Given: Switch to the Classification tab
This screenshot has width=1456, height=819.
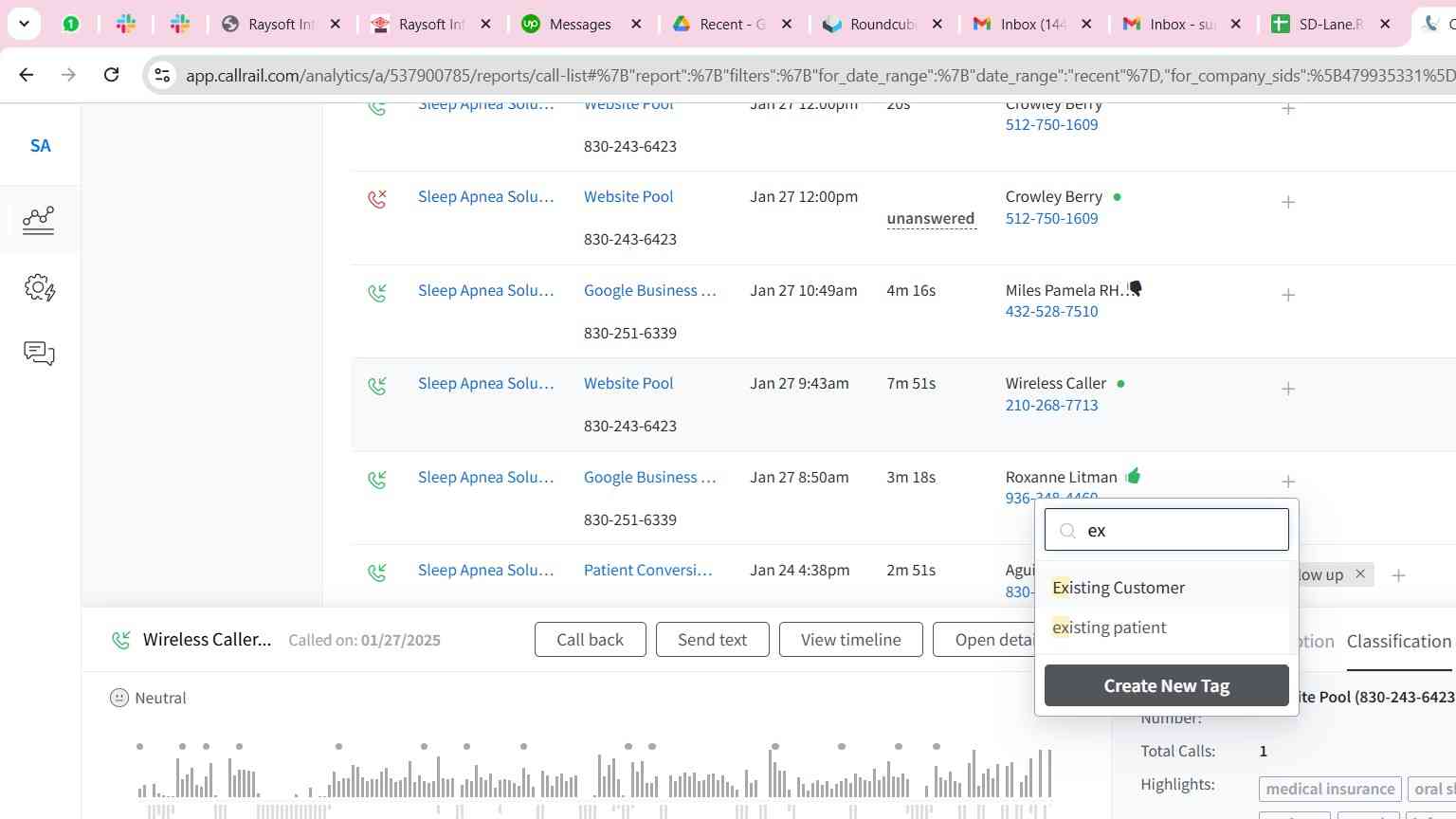Looking at the screenshot, I should point(1398,641).
